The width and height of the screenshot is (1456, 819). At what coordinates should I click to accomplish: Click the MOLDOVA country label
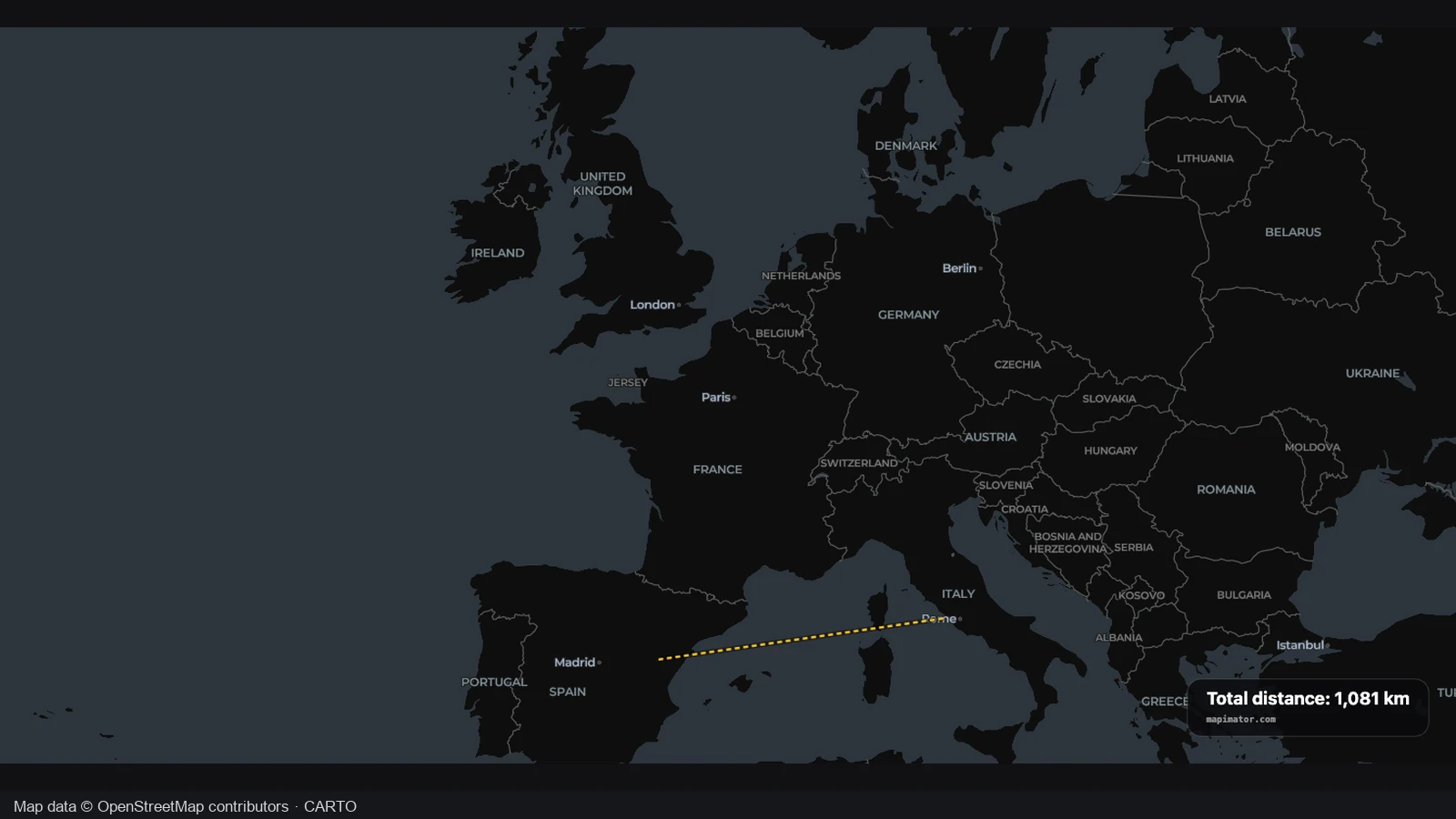tap(1312, 447)
